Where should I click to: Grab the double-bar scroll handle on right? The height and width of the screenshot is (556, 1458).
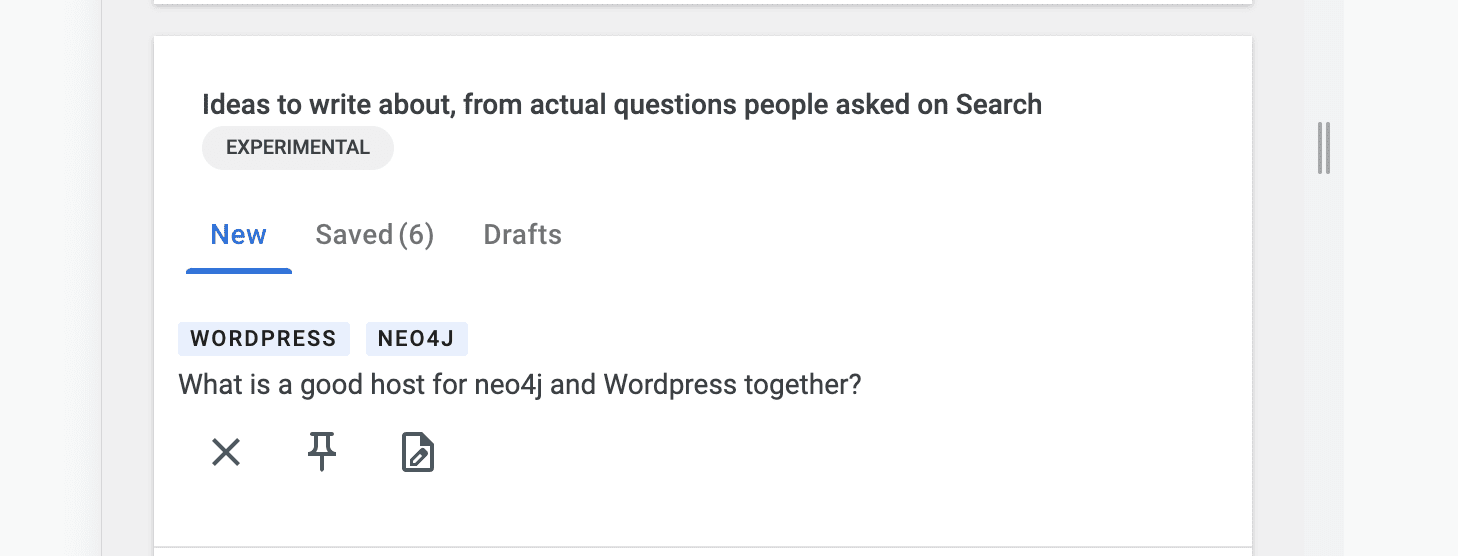click(x=1324, y=148)
